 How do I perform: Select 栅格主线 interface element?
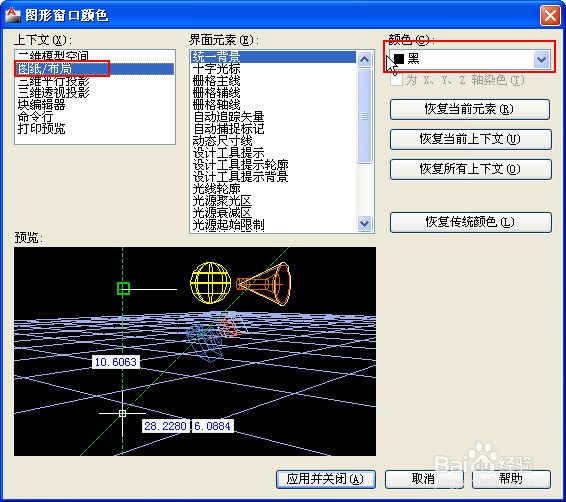273,80
